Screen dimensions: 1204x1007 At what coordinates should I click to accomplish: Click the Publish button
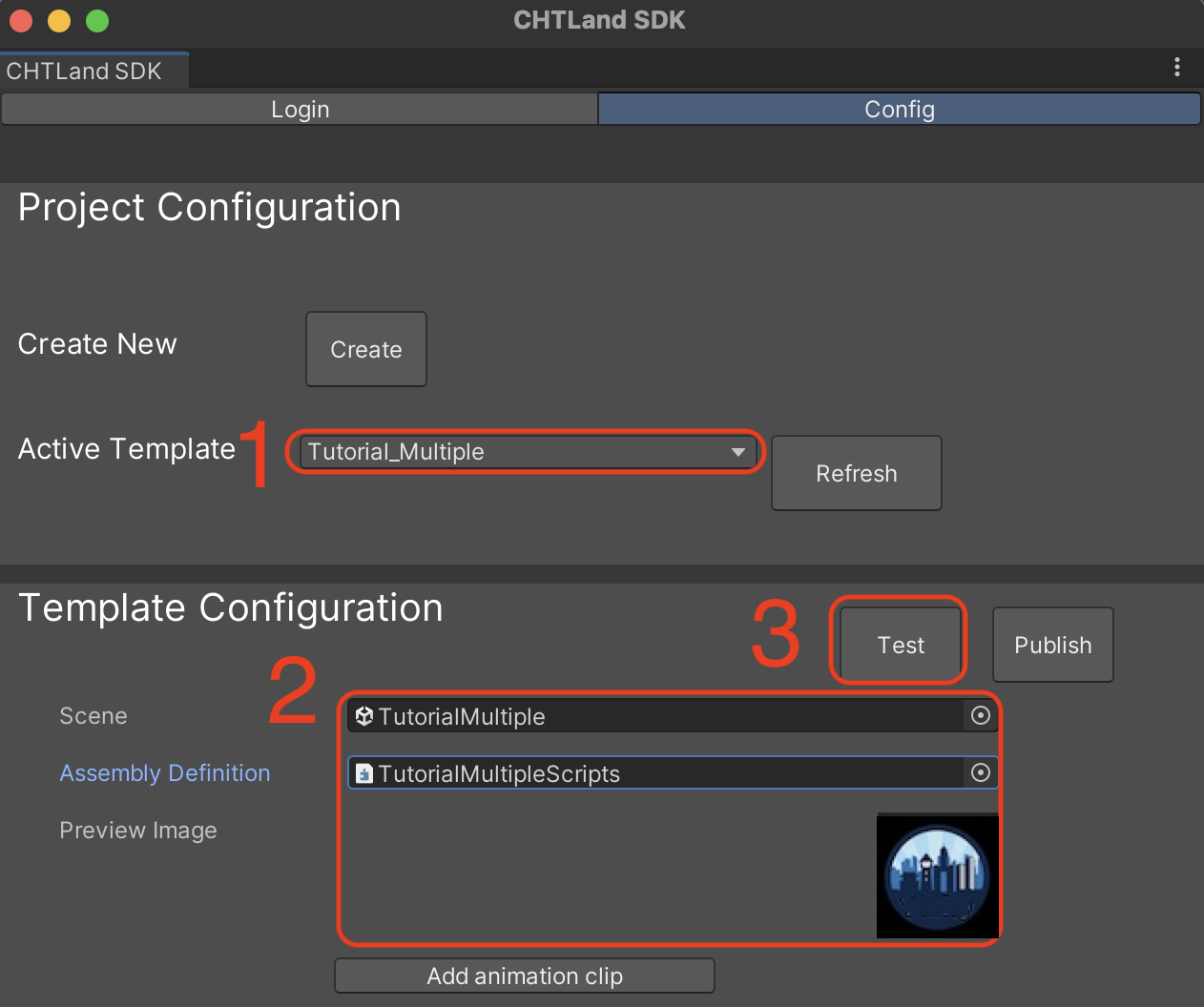1053,645
